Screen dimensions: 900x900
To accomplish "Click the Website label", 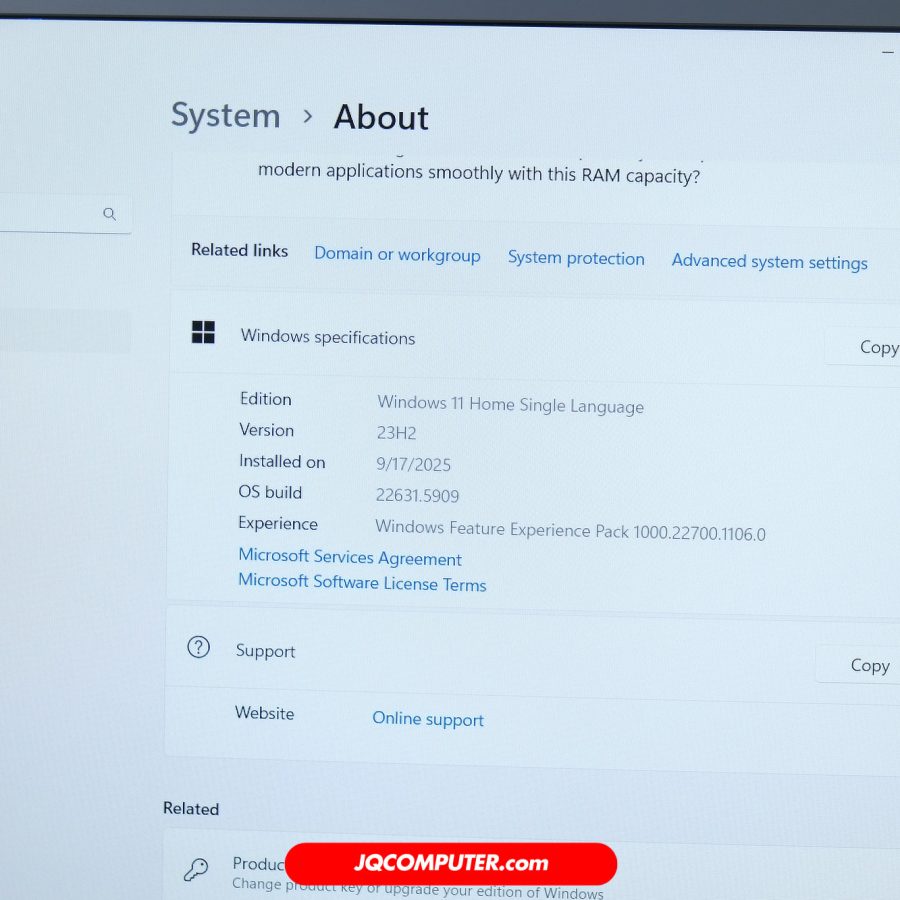I will point(264,713).
